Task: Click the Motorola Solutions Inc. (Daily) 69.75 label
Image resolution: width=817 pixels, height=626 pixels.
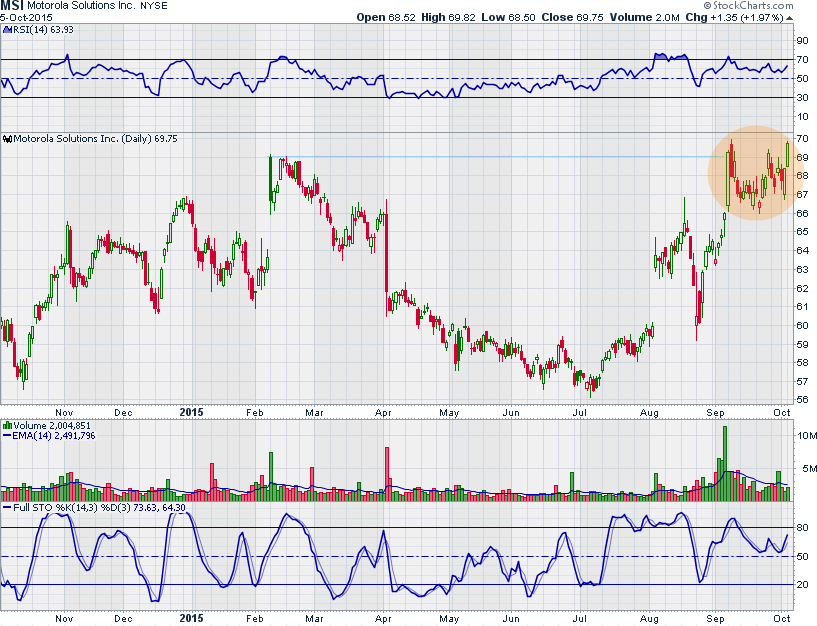Action: pyautogui.click(x=95, y=139)
